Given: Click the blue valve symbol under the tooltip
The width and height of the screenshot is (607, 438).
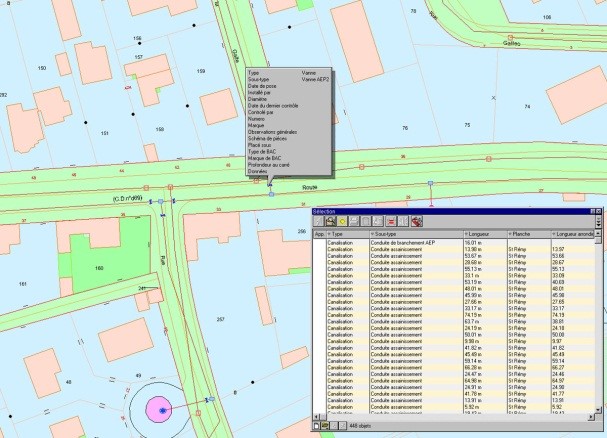Looking at the screenshot, I should click(x=270, y=183).
